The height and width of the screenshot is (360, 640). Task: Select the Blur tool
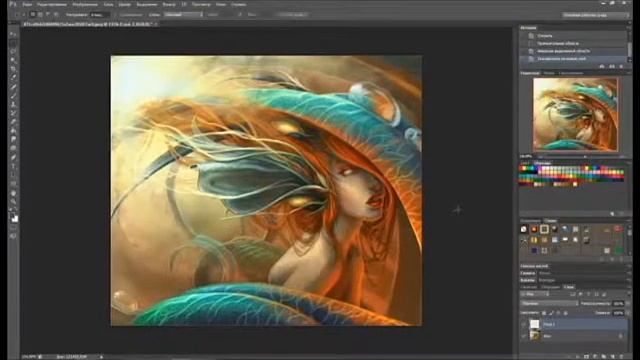click(13, 139)
